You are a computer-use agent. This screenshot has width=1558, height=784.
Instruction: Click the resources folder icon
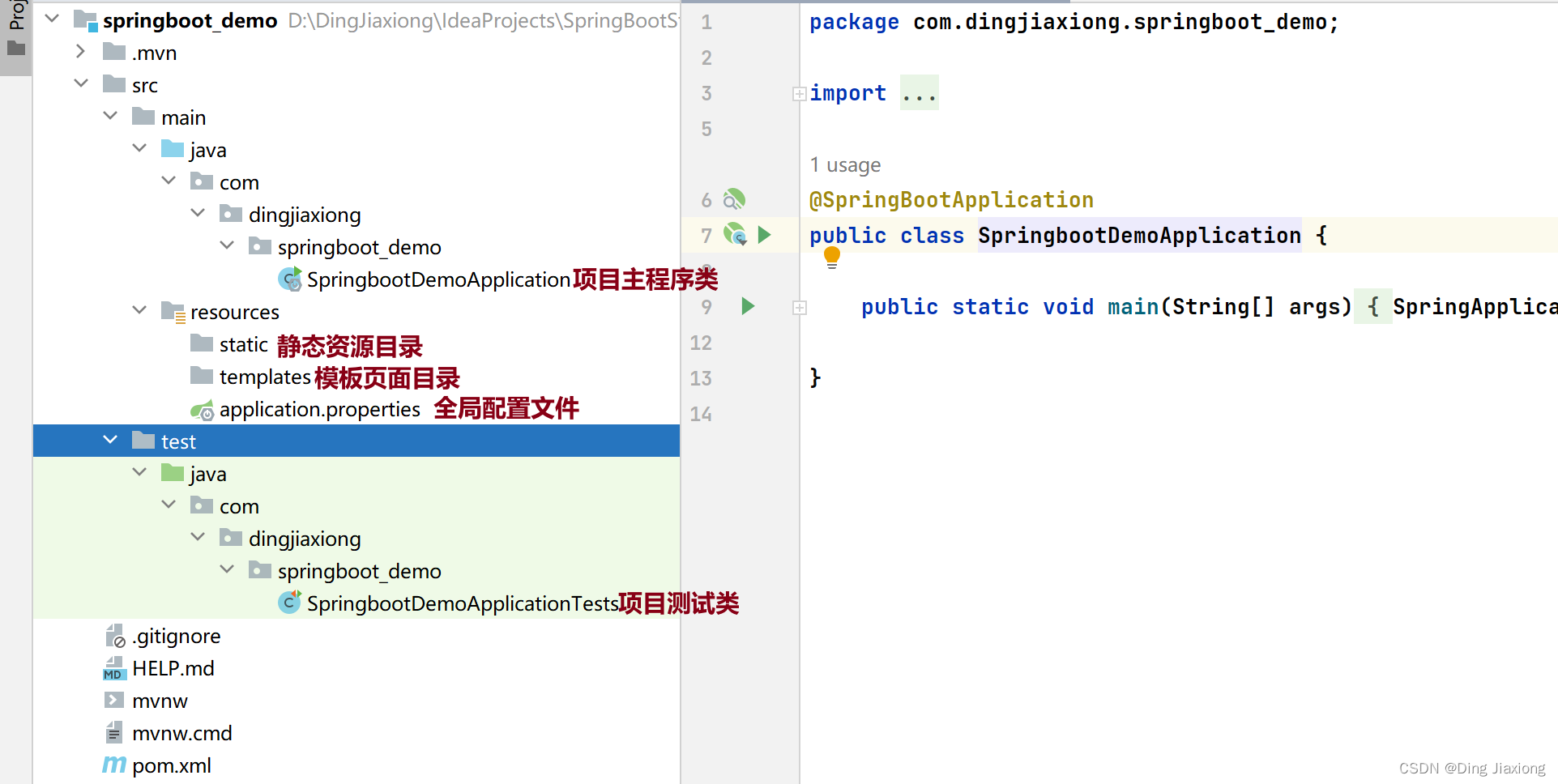(173, 312)
